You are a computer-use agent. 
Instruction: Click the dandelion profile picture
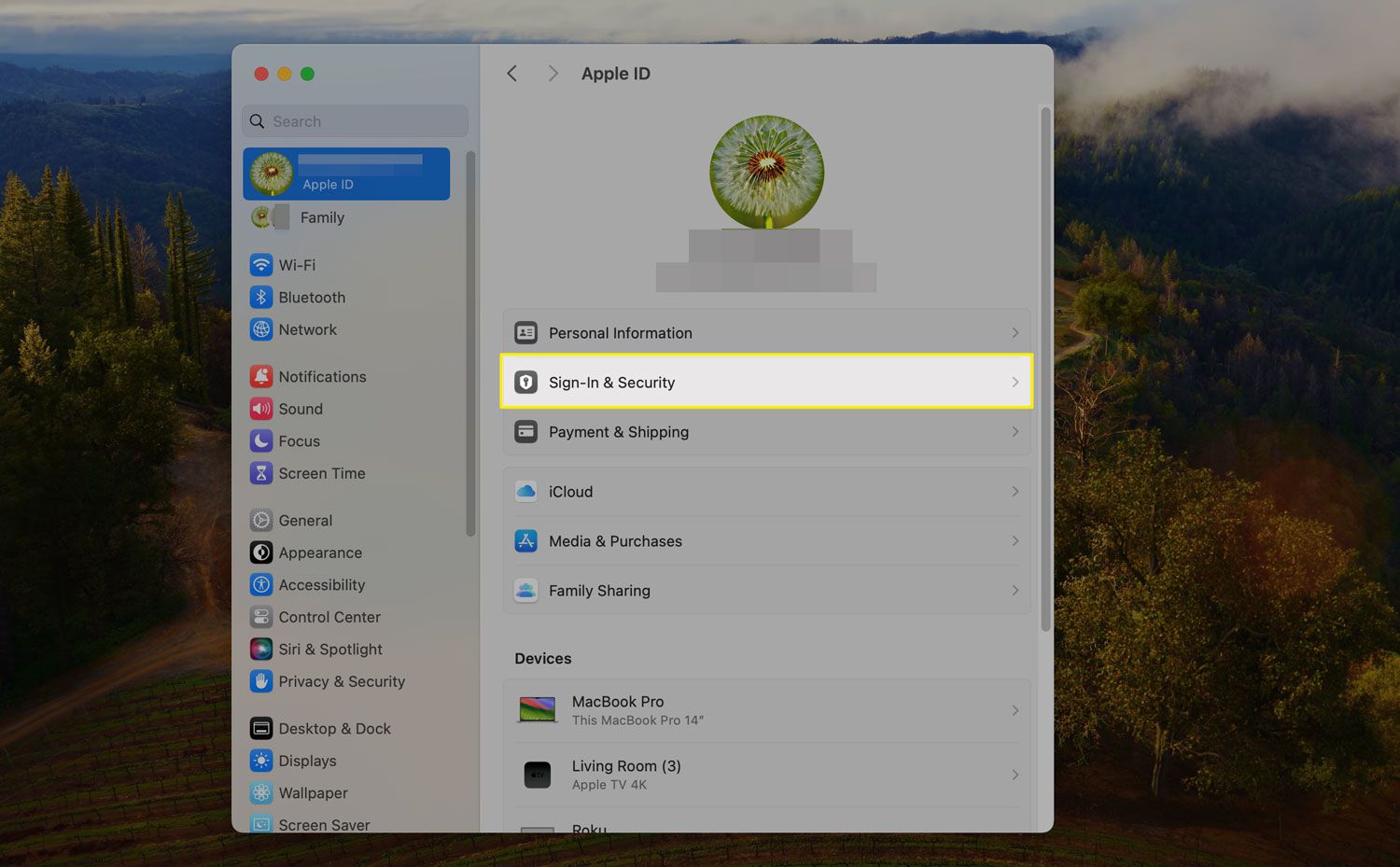tap(766, 172)
